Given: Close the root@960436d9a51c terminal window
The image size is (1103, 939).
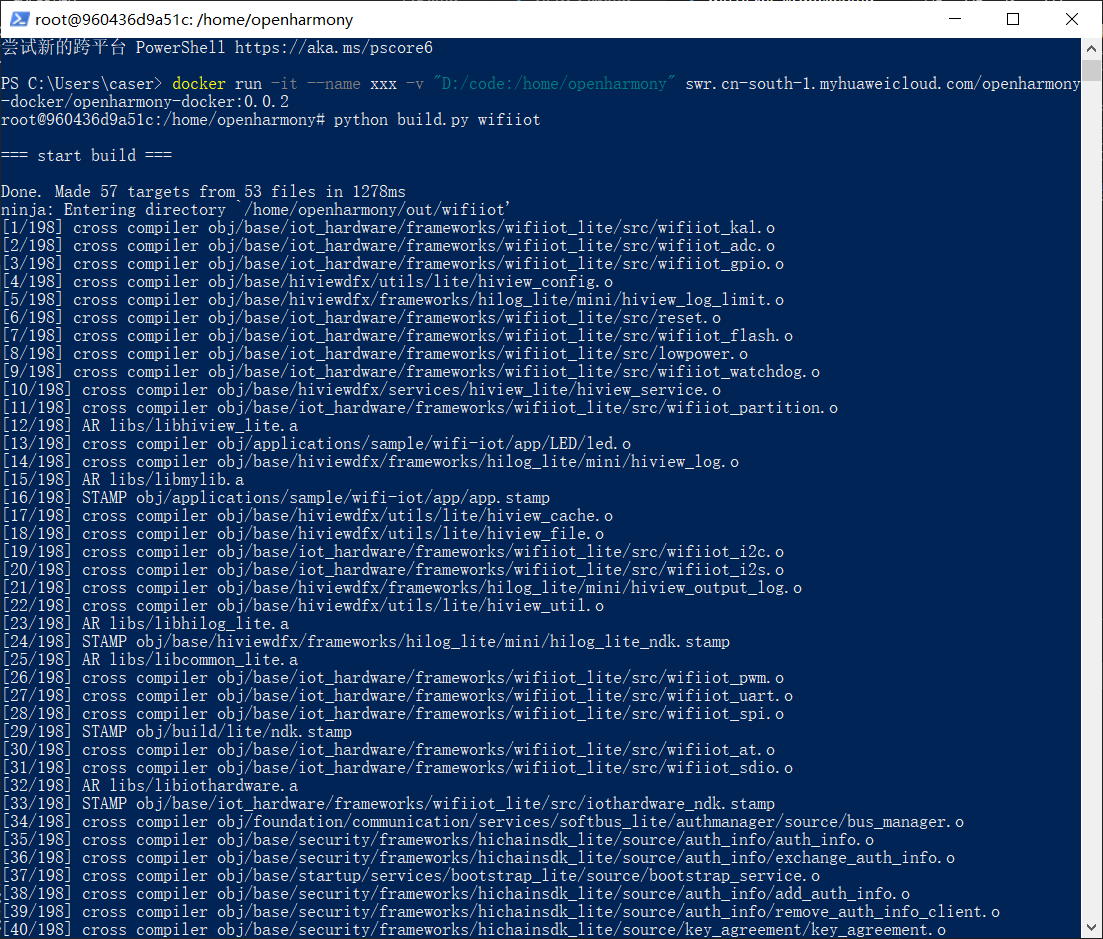Looking at the screenshot, I should (x=1071, y=19).
